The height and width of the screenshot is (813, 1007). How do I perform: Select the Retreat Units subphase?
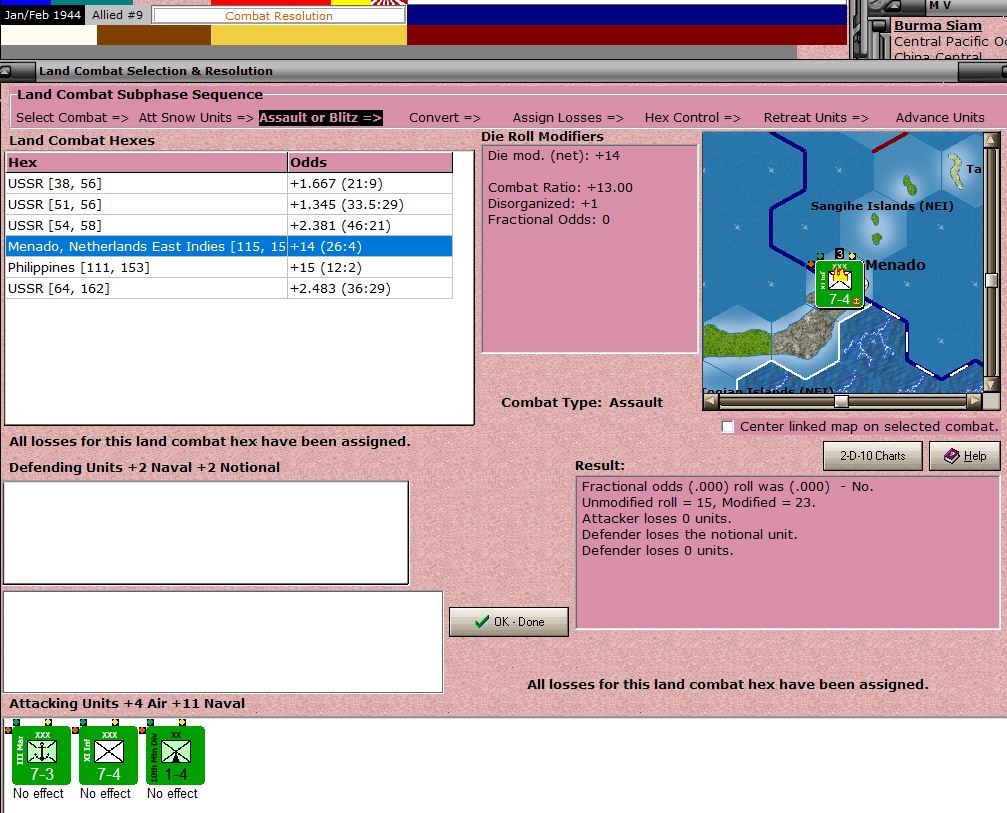[816, 118]
